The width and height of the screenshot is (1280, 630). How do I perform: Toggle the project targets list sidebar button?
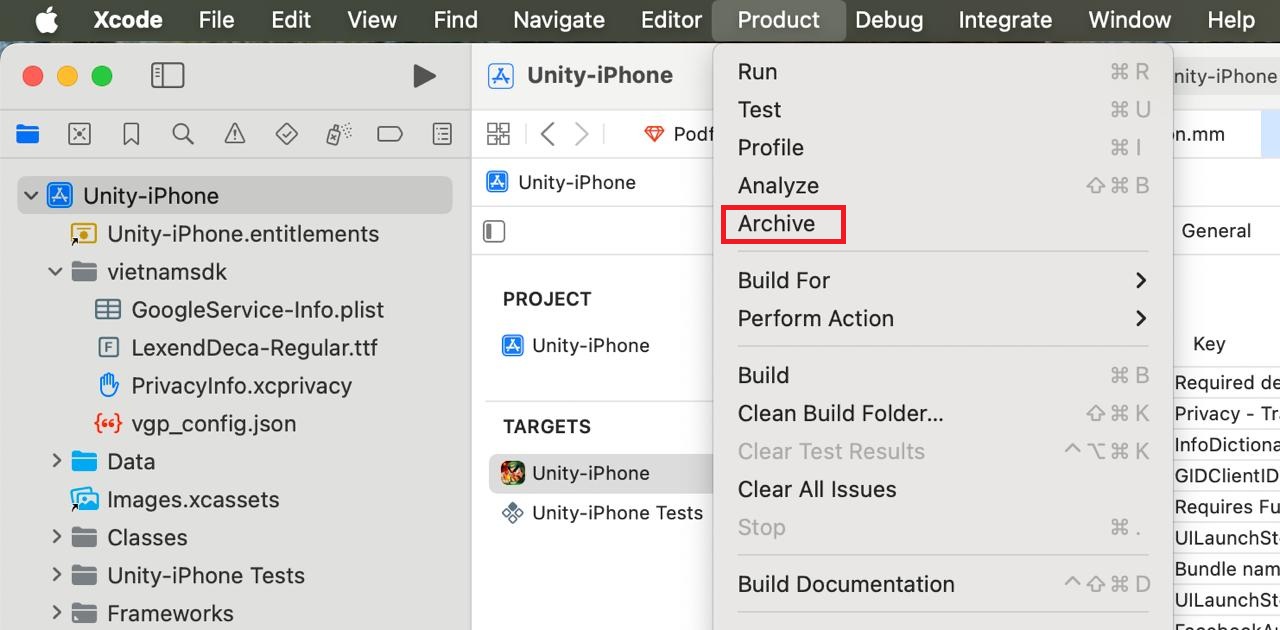(x=494, y=231)
